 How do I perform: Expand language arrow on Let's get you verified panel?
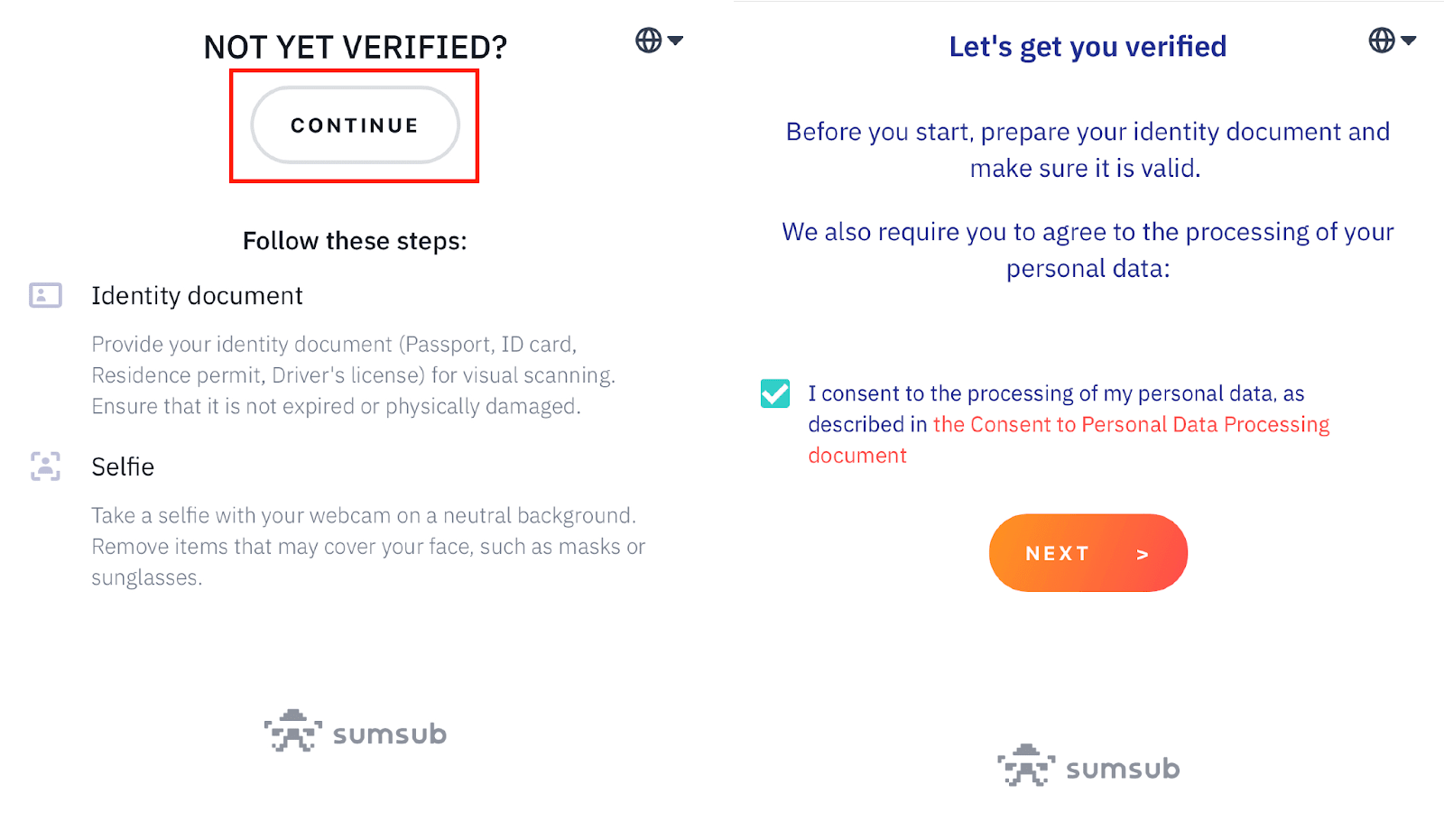[x=1408, y=41]
